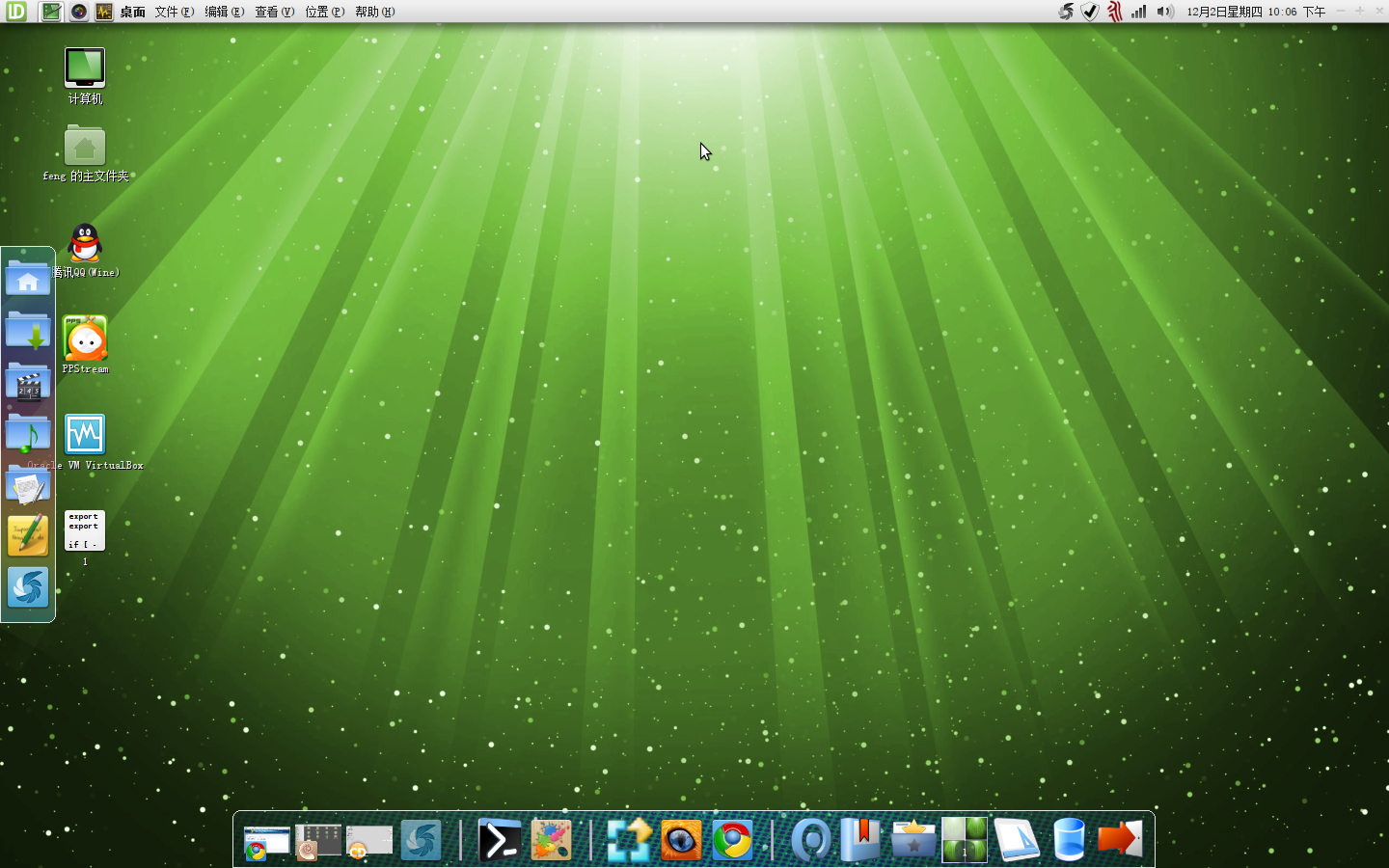Click the grey swirl tray icon

1066,12
